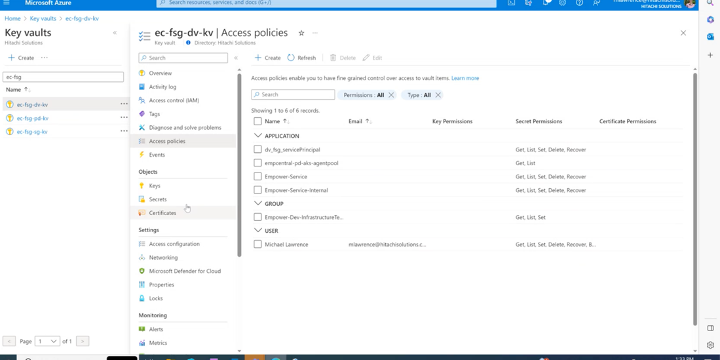
Task: Open ec-fsg-pd-kv key vault
Action: tap(33, 118)
